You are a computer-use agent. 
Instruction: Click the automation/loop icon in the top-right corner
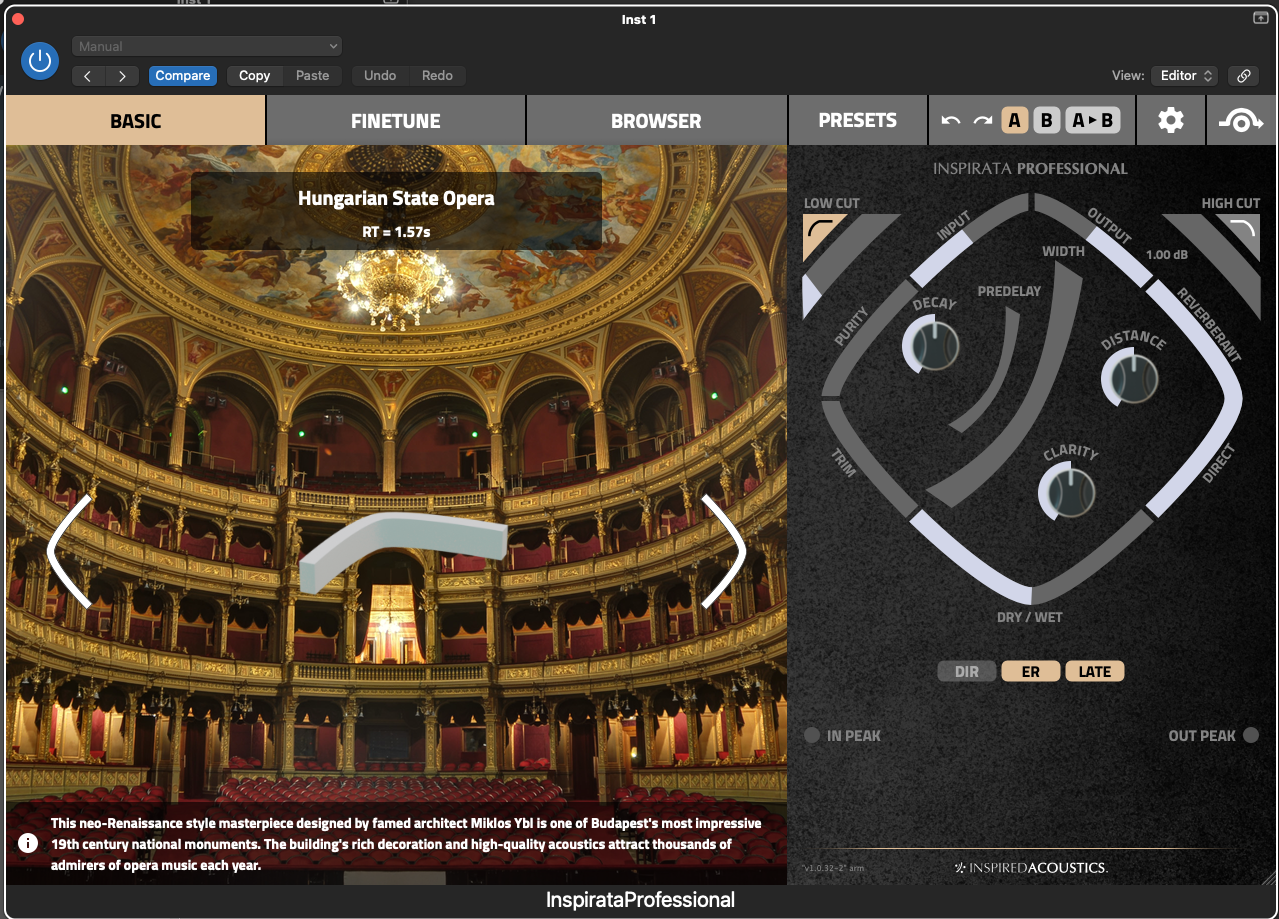[1240, 120]
